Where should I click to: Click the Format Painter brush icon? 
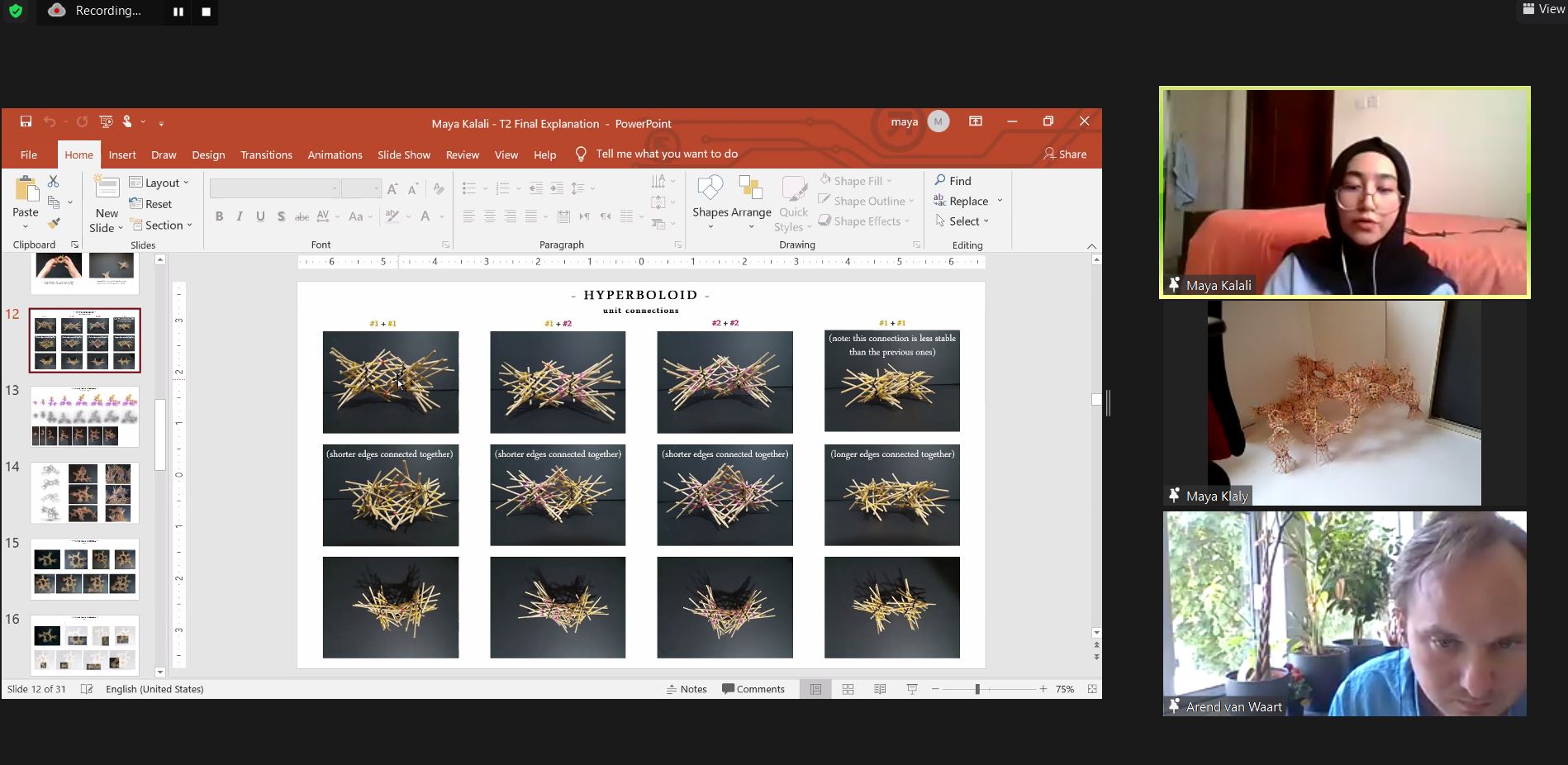point(54,224)
